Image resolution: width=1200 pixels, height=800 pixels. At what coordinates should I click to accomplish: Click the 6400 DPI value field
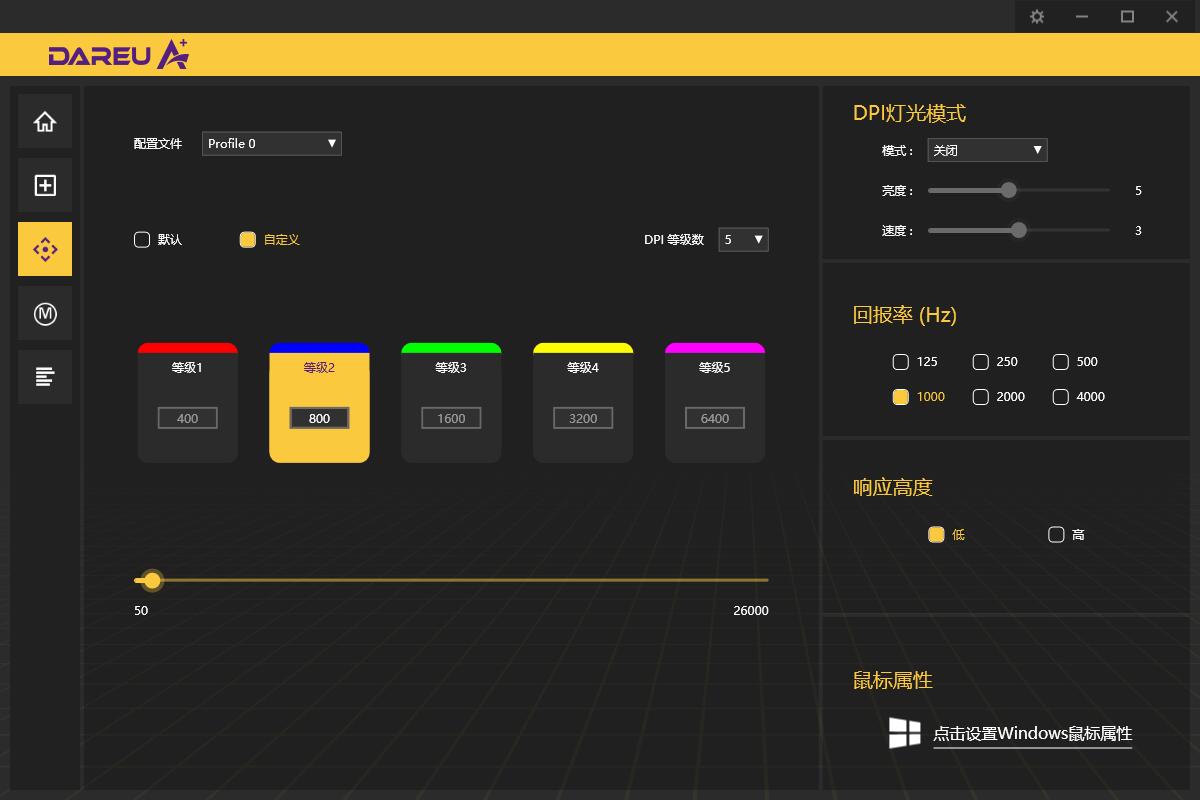(x=715, y=418)
